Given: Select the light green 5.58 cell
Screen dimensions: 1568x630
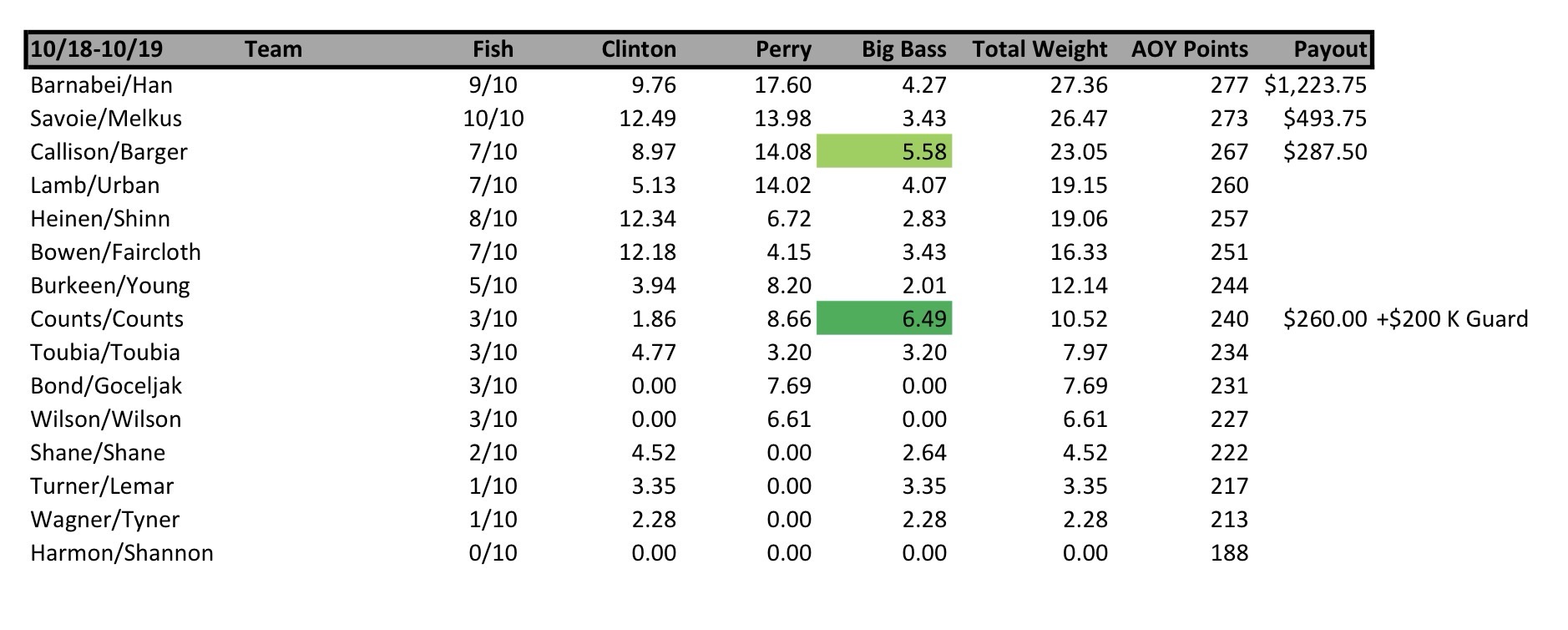Looking at the screenshot, I should pos(884,151).
